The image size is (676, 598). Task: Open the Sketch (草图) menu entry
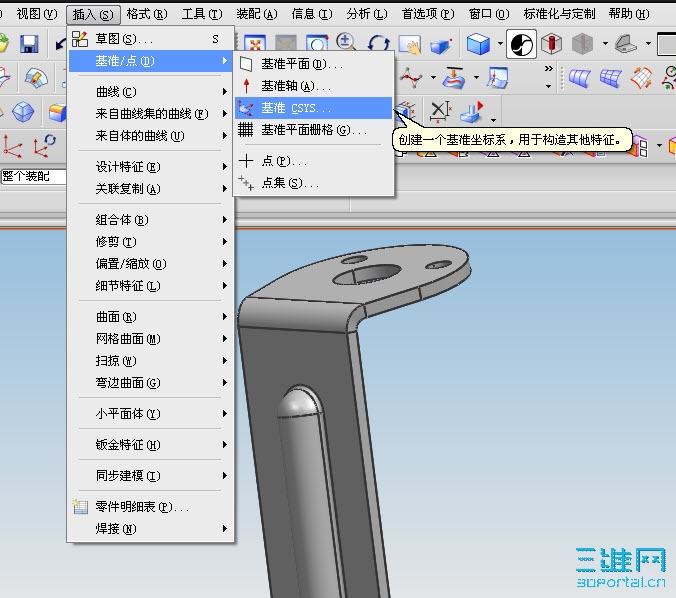point(151,39)
